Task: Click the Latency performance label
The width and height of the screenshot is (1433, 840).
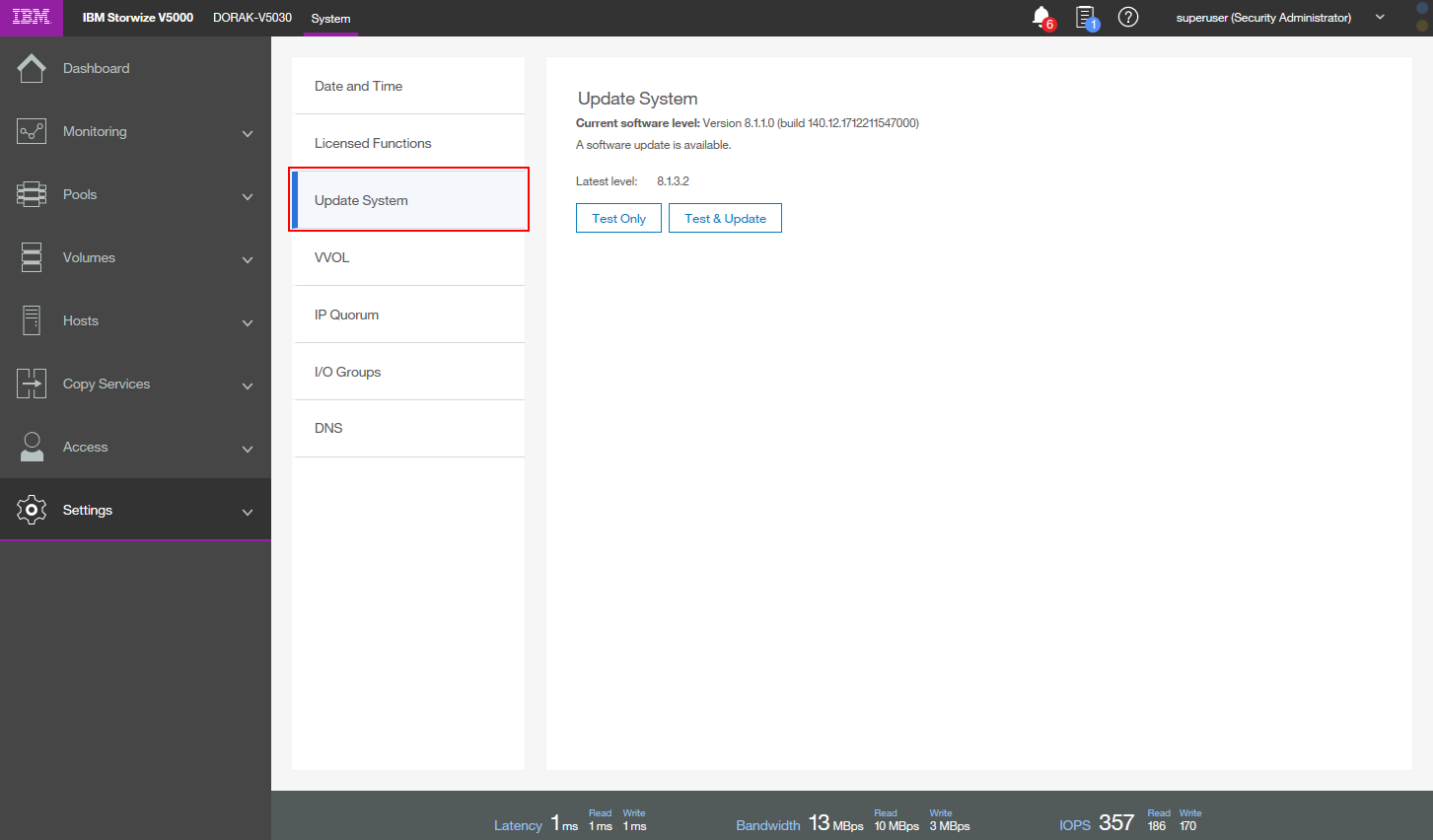Action: [518, 825]
